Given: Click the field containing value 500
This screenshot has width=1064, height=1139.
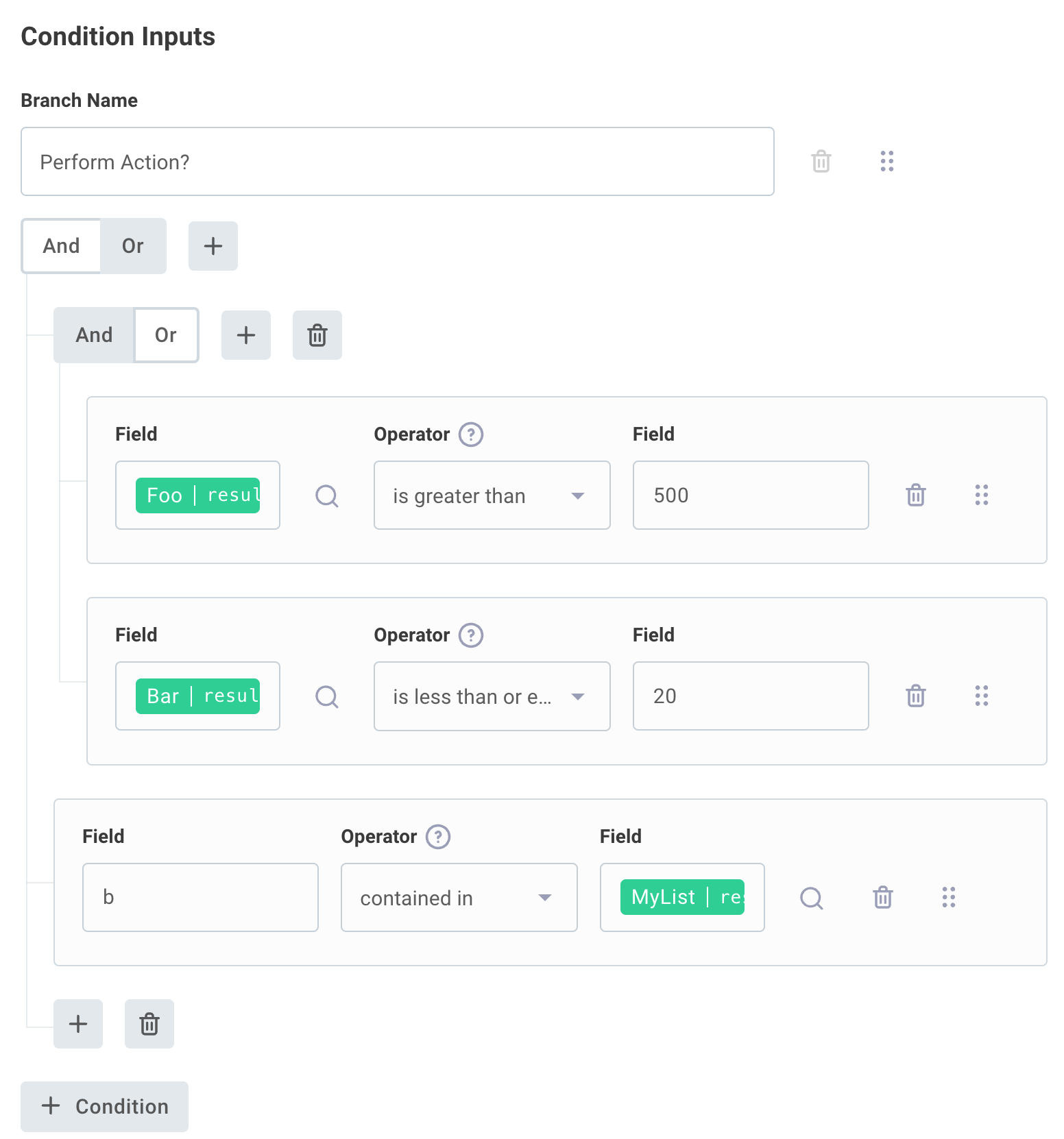Looking at the screenshot, I should pos(751,495).
